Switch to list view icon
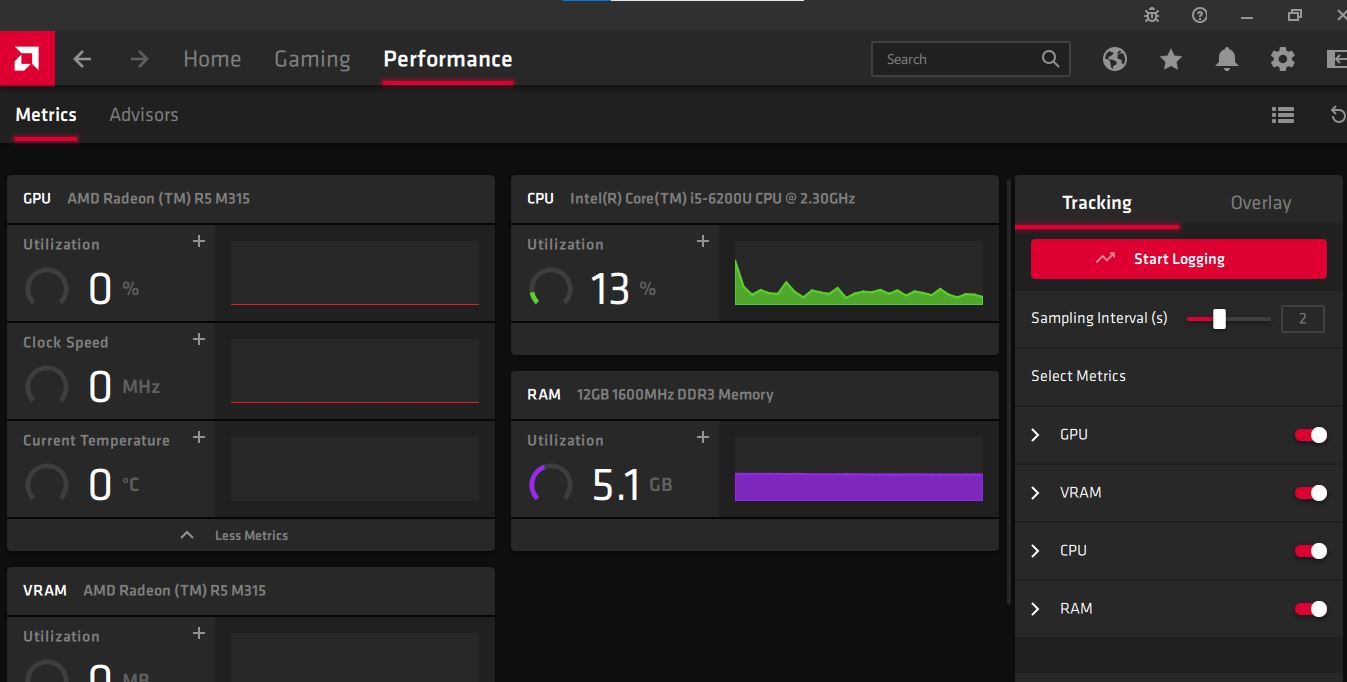The image size is (1347, 682). tap(1283, 115)
